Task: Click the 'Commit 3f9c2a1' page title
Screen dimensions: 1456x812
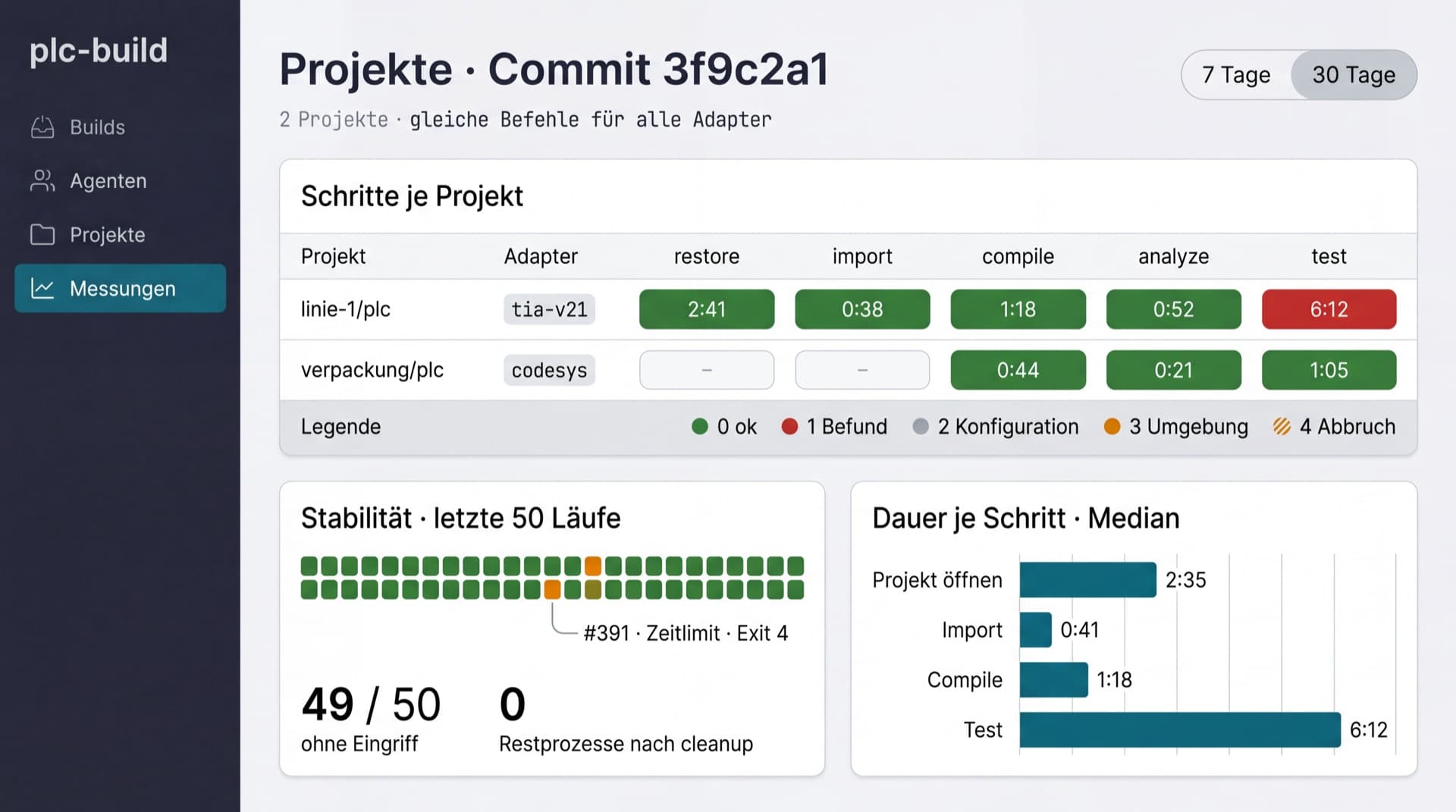Action: point(657,69)
